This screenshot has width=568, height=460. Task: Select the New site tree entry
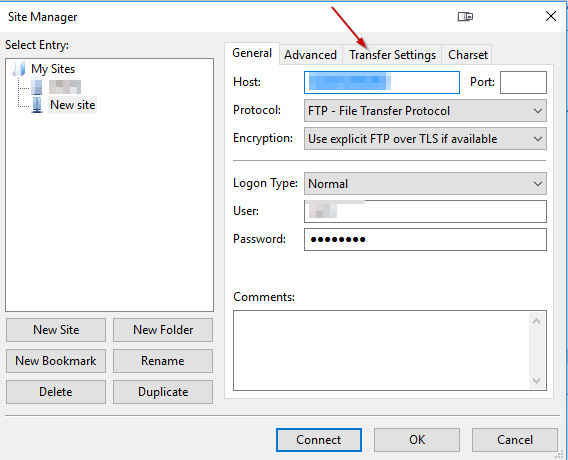(x=72, y=105)
